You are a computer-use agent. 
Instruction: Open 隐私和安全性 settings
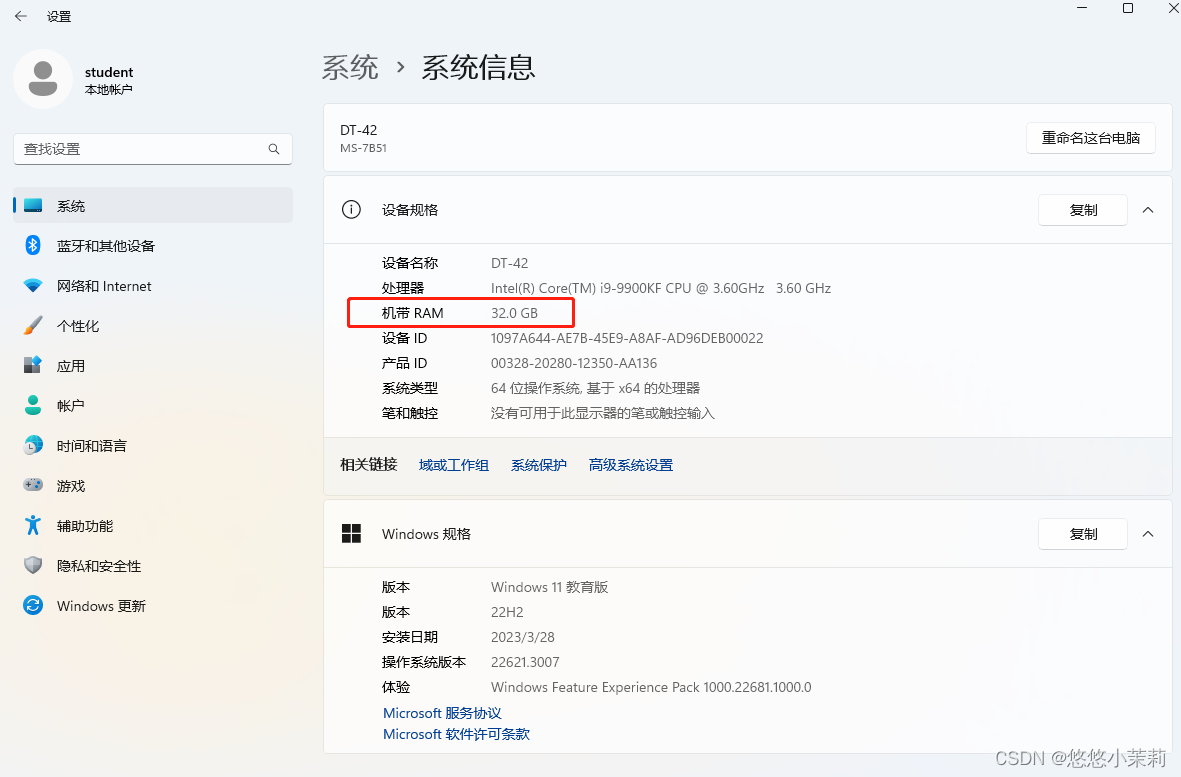153,565
